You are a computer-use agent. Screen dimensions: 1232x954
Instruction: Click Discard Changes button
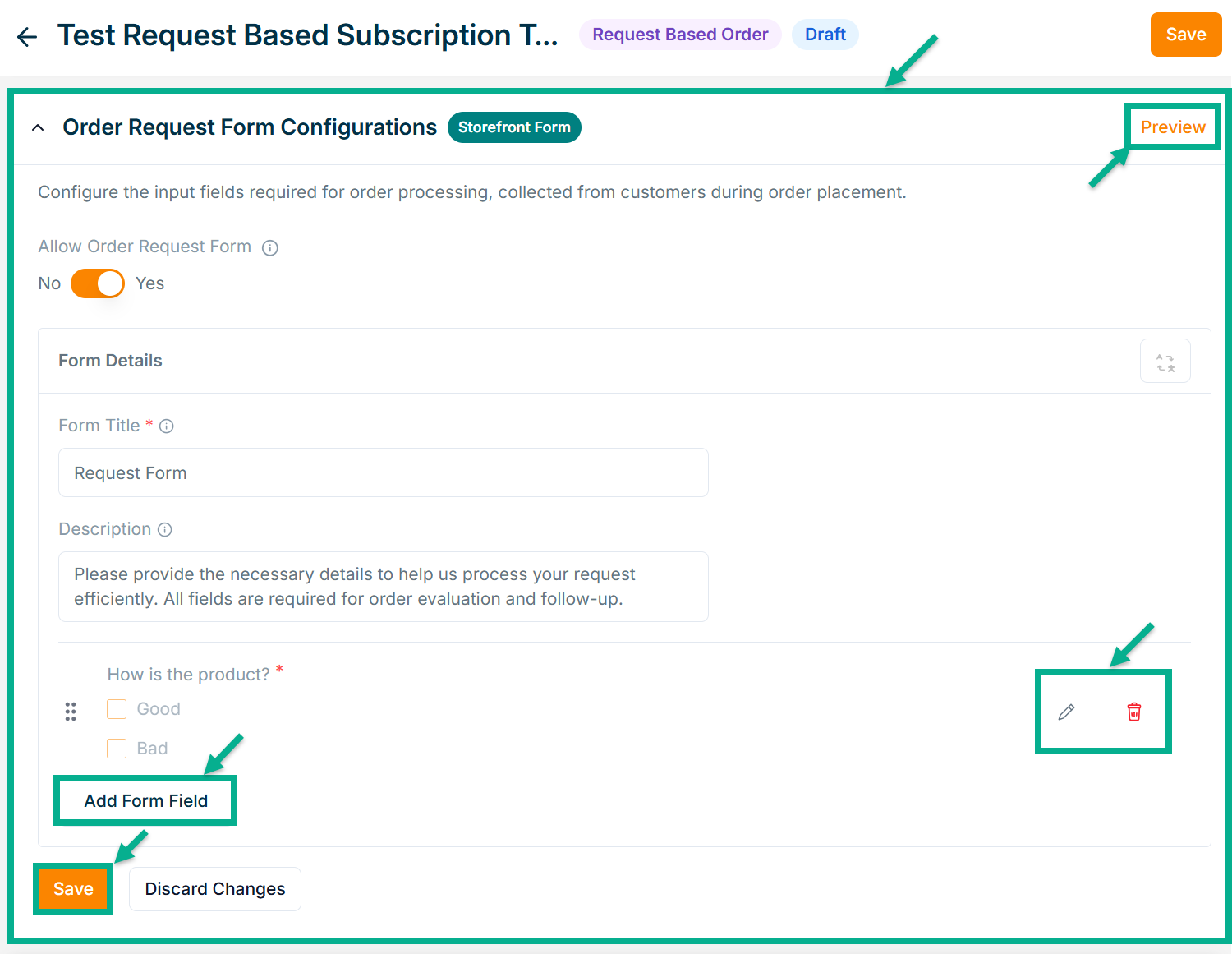pyautogui.click(x=215, y=889)
